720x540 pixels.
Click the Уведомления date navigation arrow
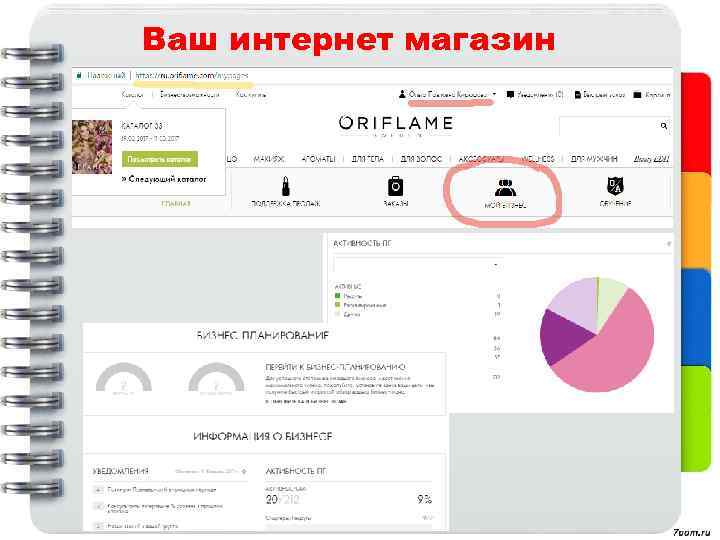(244, 472)
